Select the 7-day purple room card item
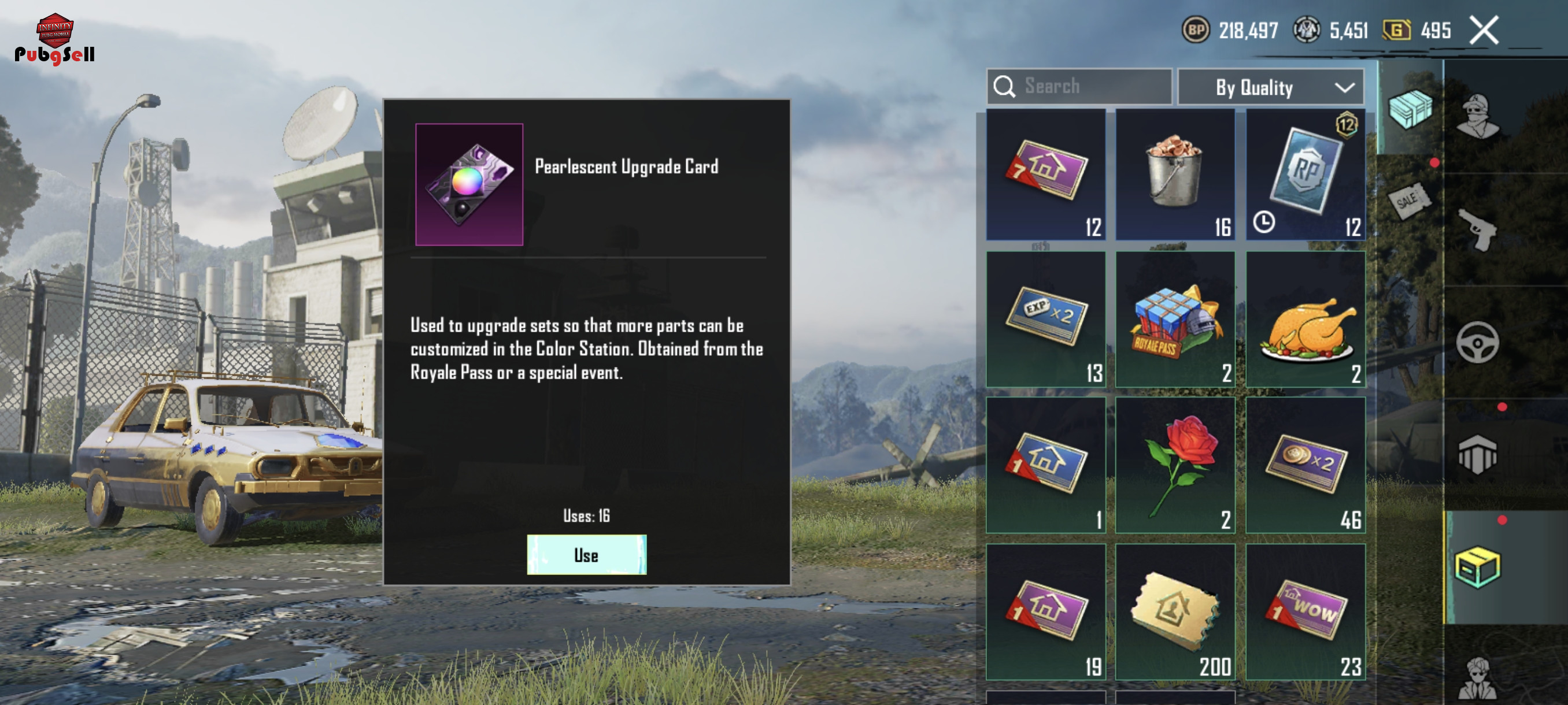Screen dimensions: 1568x705 tap(1045, 175)
